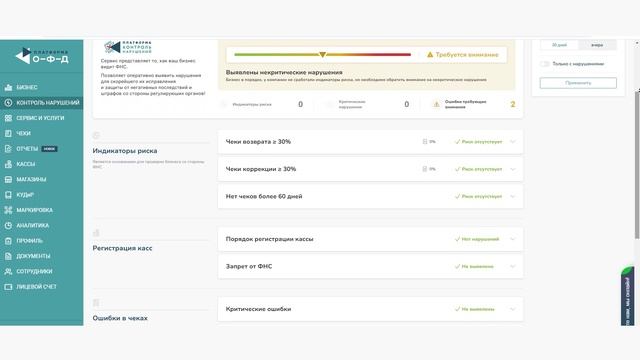Click the Кассы sidebar icon

point(8,164)
